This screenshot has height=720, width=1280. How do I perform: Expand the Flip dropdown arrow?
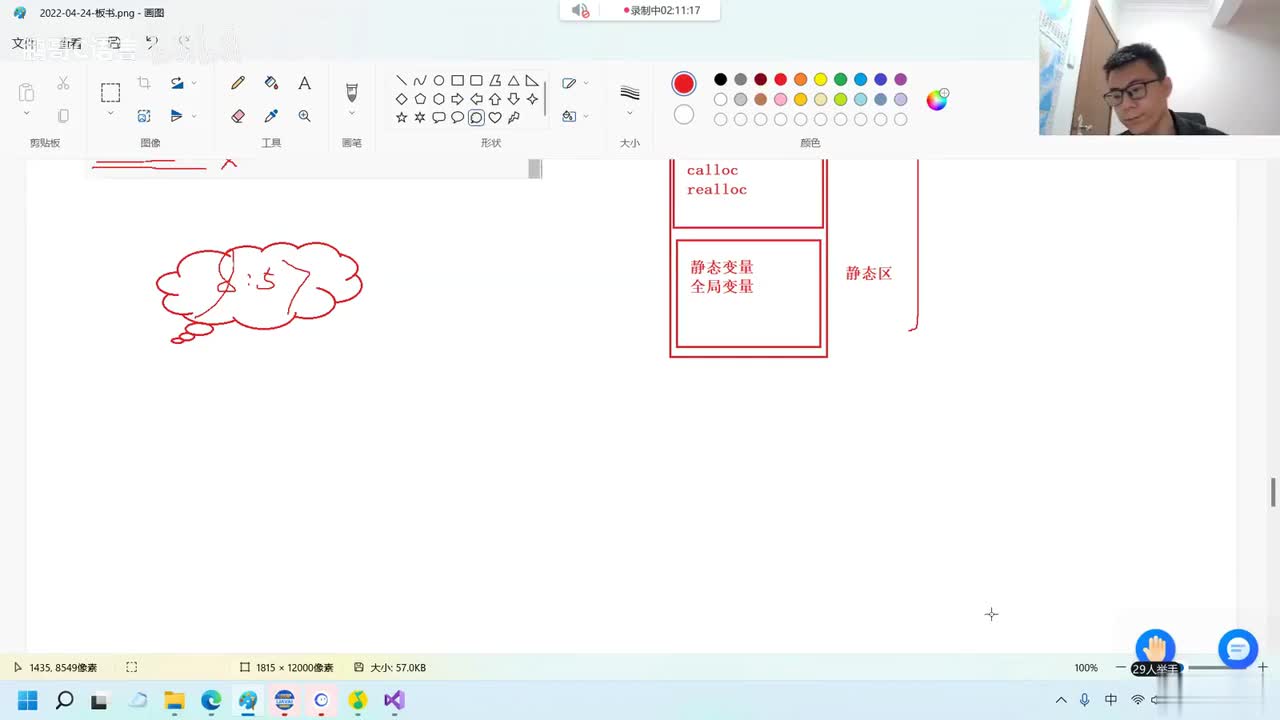tap(194, 116)
